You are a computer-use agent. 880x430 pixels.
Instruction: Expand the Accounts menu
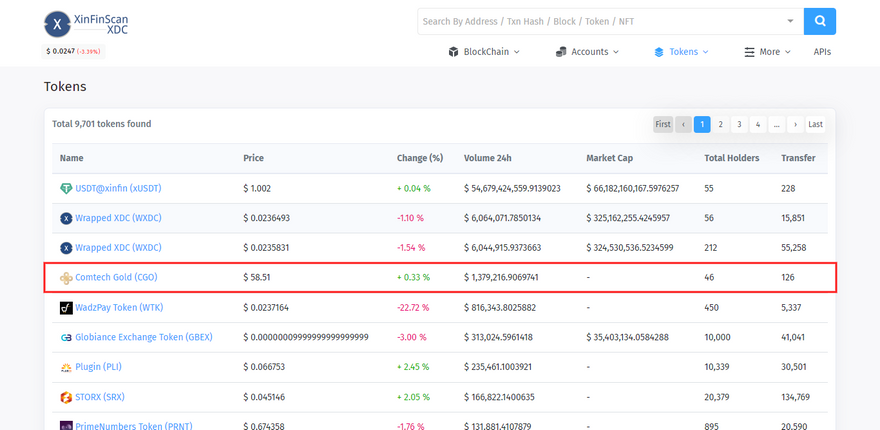point(588,52)
